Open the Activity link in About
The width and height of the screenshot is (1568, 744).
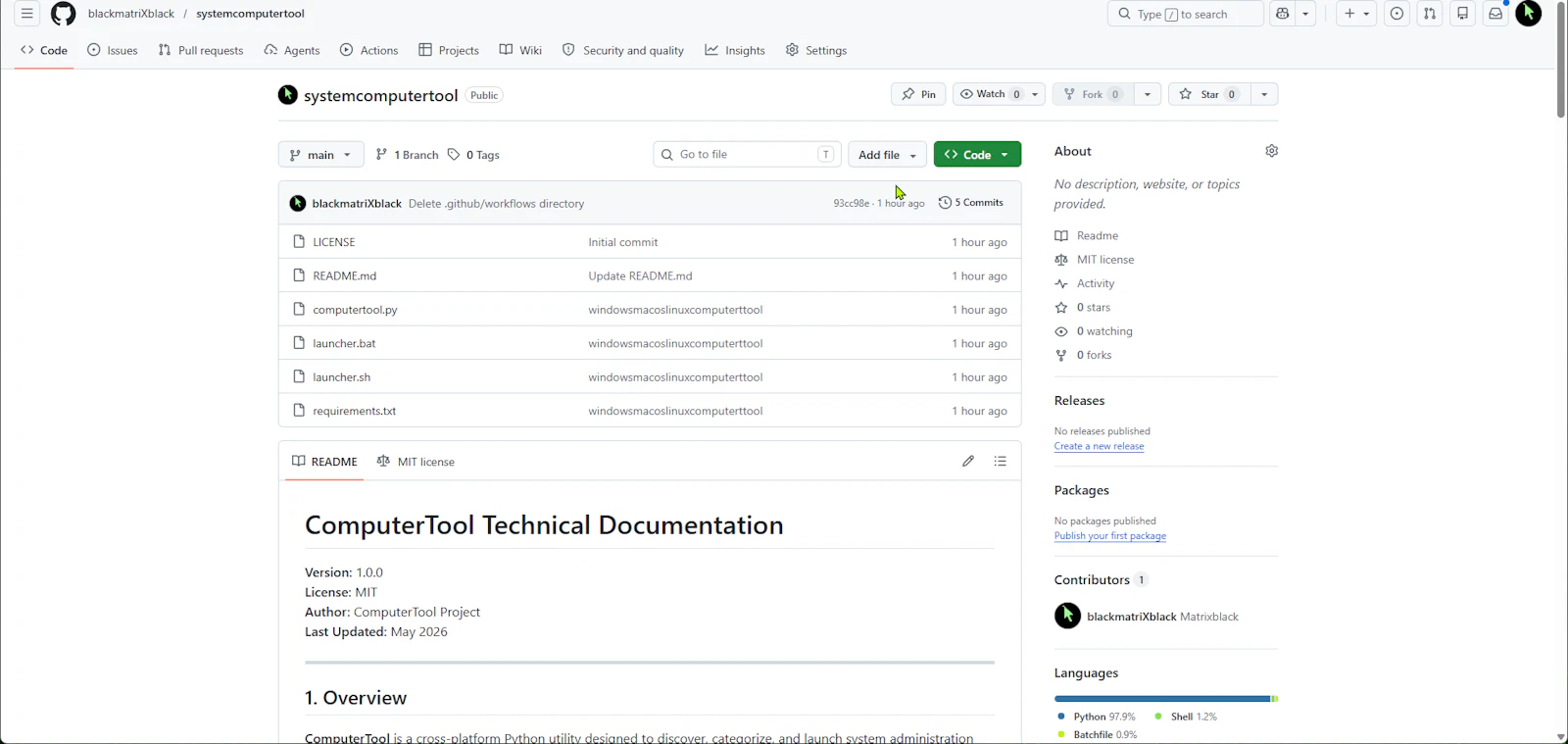1085,283
